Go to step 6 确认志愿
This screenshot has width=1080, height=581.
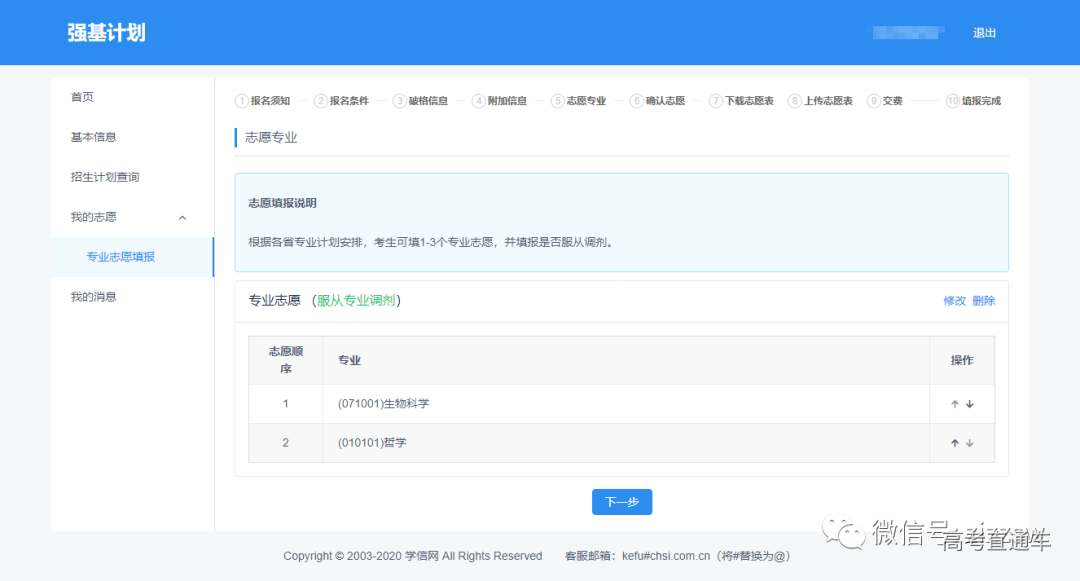(658, 101)
